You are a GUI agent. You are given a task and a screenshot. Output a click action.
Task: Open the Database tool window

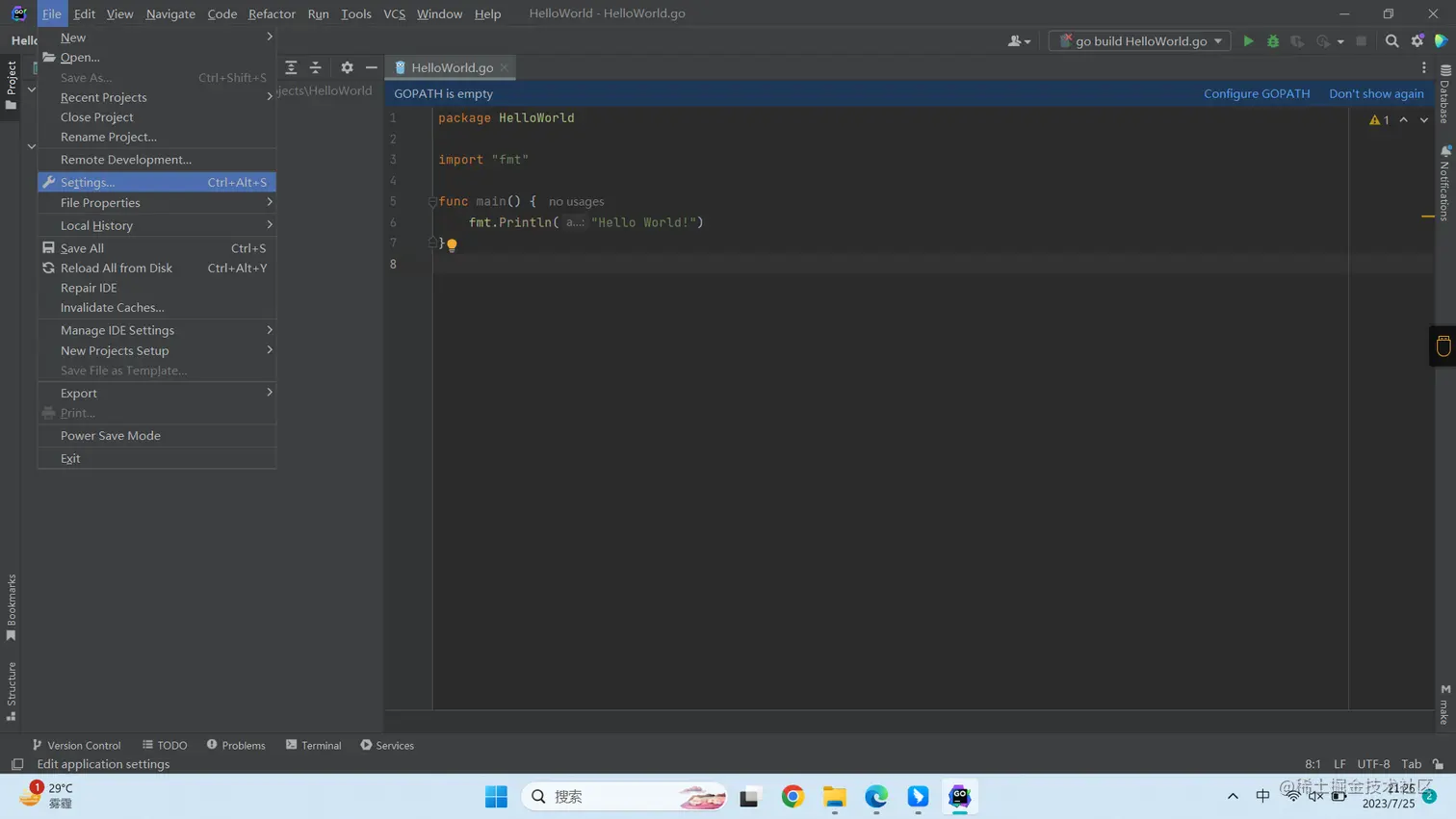coord(1444,94)
